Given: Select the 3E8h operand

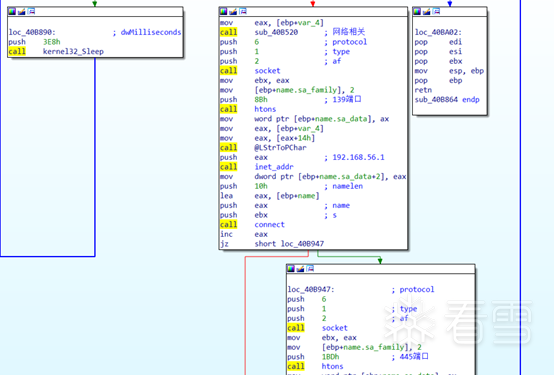Looking at the screenshot, I should click(52, 42).
